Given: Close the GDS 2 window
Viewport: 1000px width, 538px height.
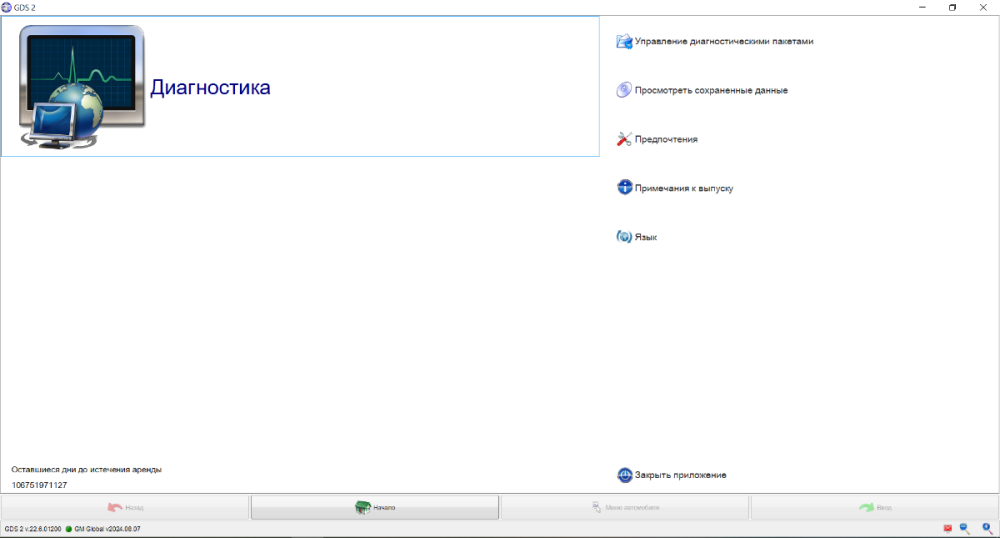Looking at the screenshot, I should click(983, 8).
